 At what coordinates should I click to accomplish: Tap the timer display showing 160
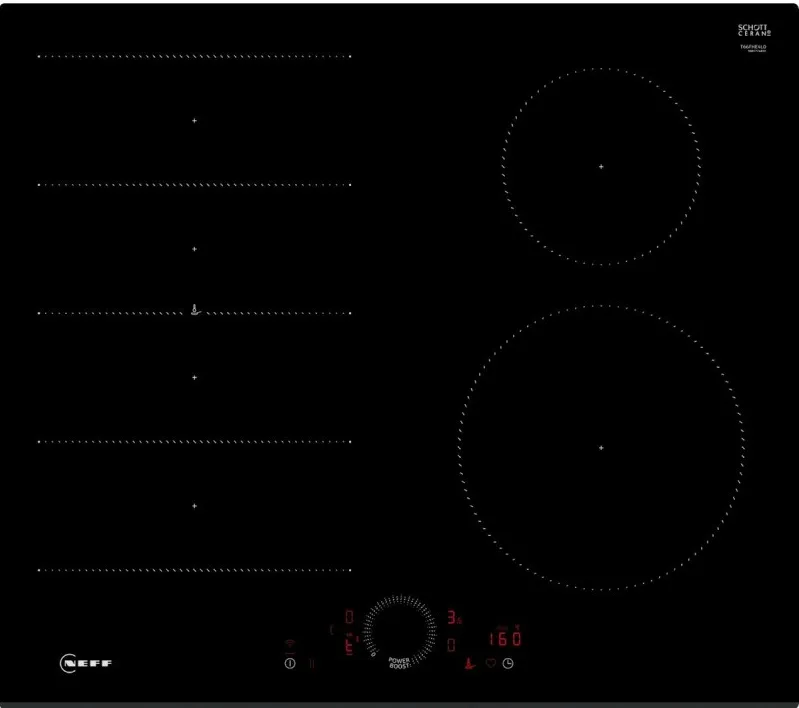pyautogui.click(x=505, y=639)
